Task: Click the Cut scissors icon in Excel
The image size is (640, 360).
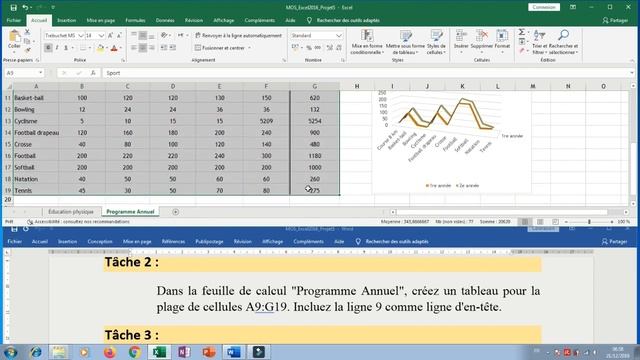Action: click(x=27, y=31)
